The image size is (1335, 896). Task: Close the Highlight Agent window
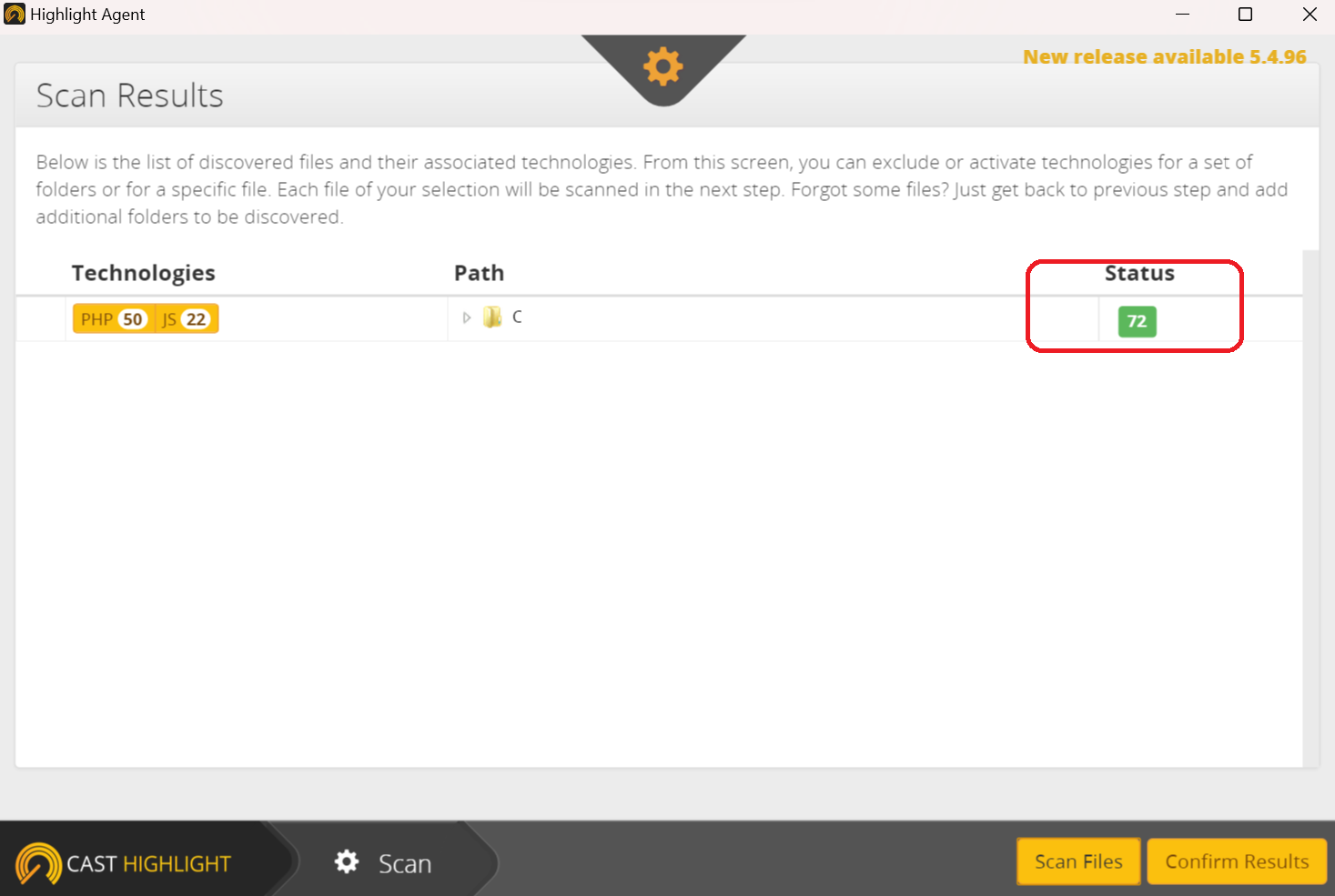1310,15
